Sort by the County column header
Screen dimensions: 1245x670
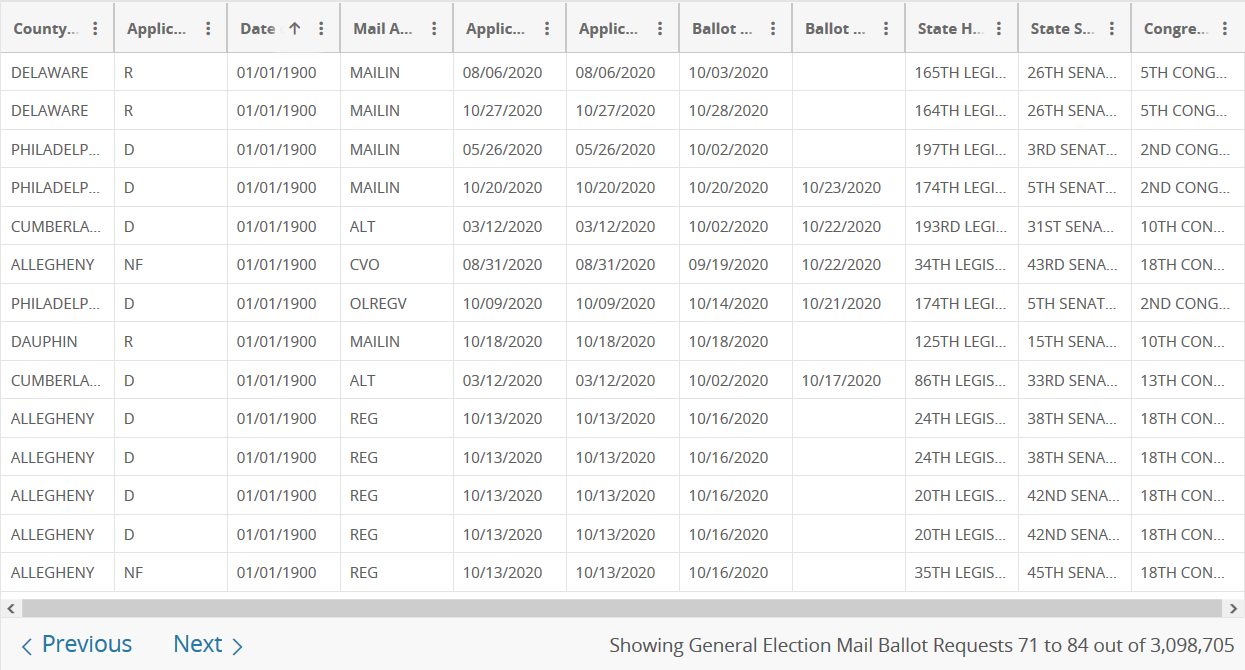tap(45, 29)
